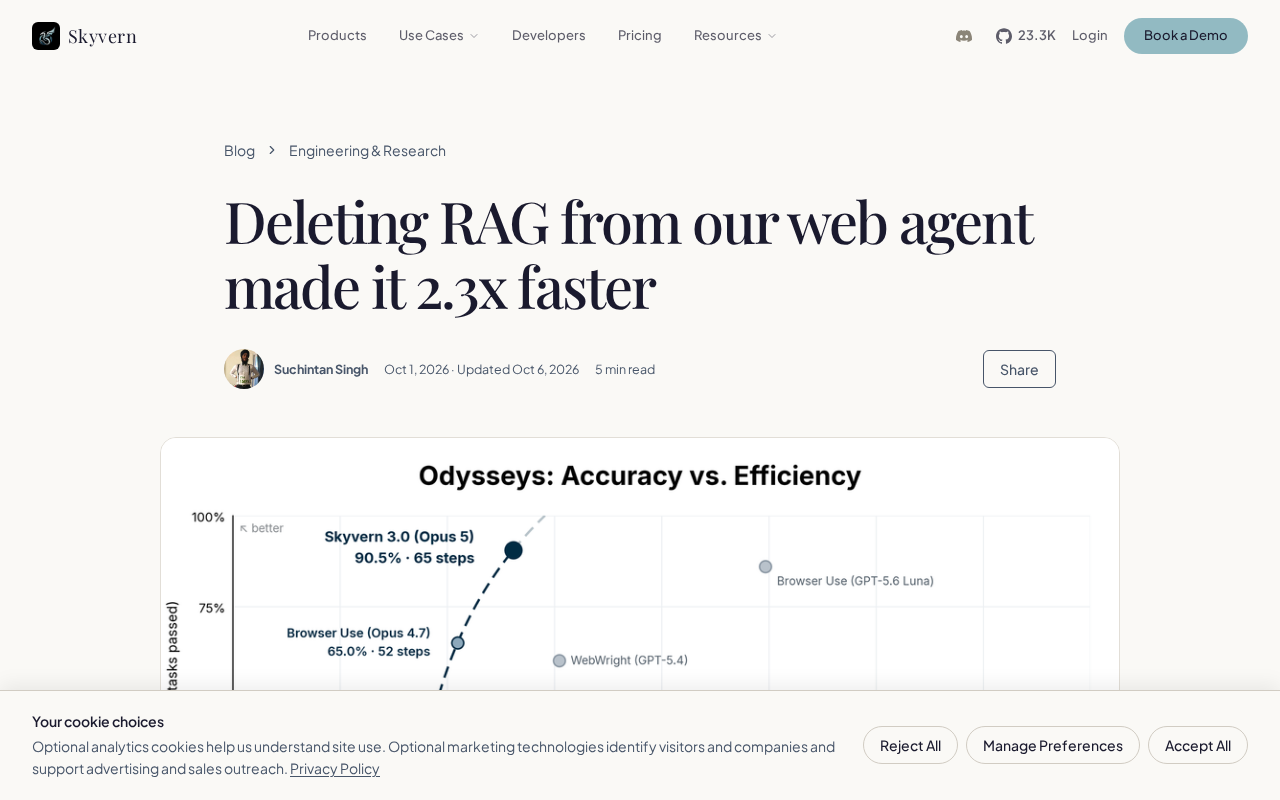Click the Login link
The image size is (1280, 800).
(1090, 35)
